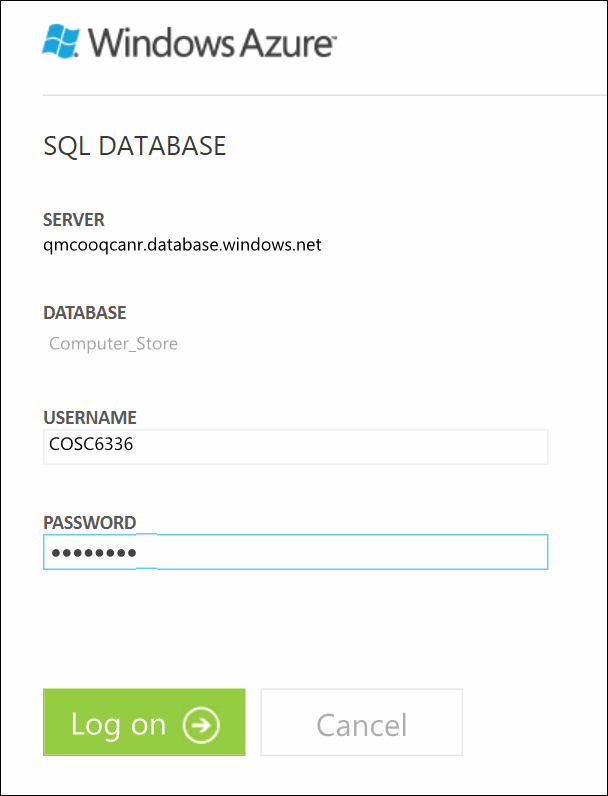Screen dimensions: 608x796
Task: Click the SERVER label
Action: pos(74,220)
